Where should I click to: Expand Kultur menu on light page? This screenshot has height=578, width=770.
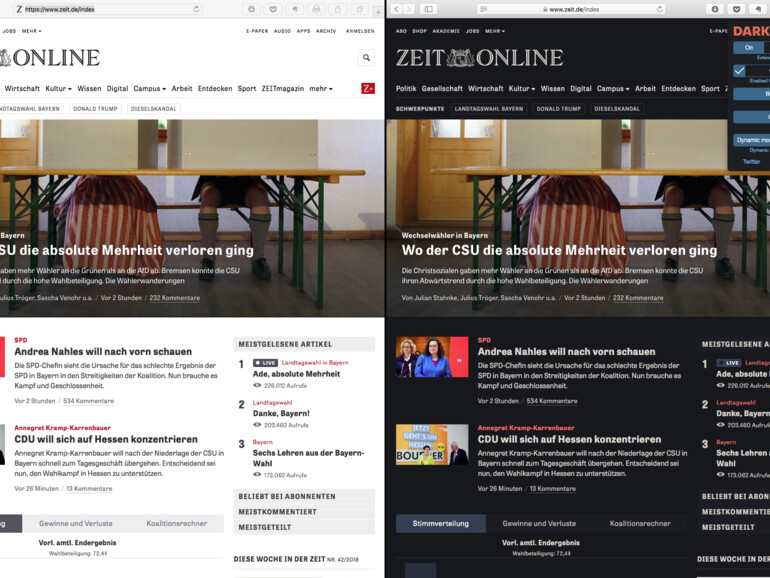pyautogui.click(x=58, y=88)
